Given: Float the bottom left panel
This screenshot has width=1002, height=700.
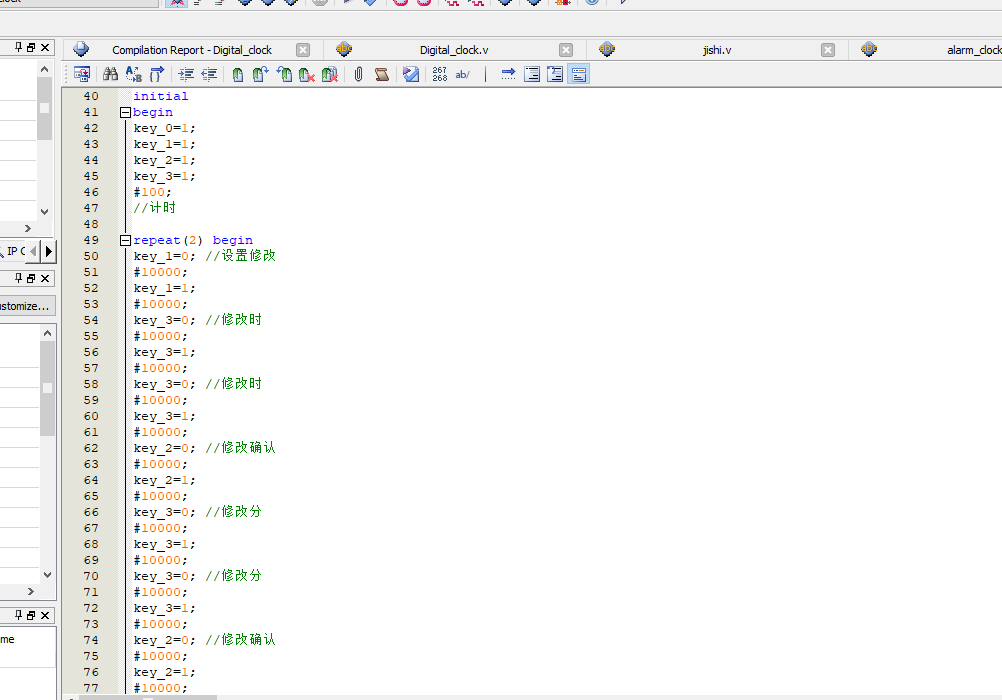Looking at the screenshot, I should (x=31, y=615).
